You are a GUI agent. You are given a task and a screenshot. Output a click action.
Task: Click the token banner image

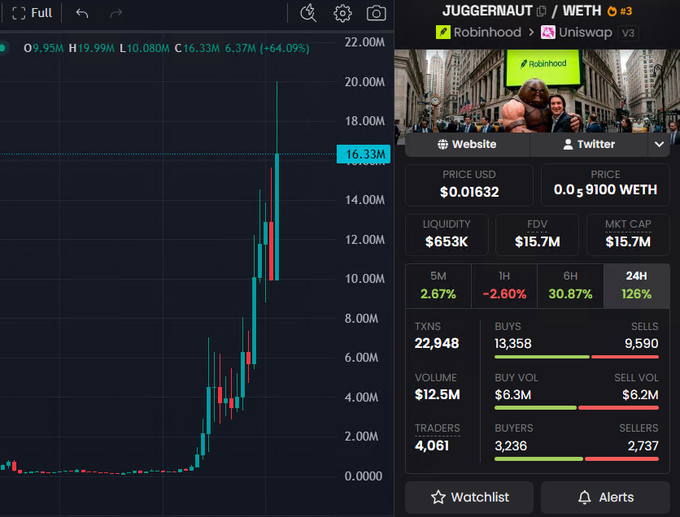click(537, 91)
